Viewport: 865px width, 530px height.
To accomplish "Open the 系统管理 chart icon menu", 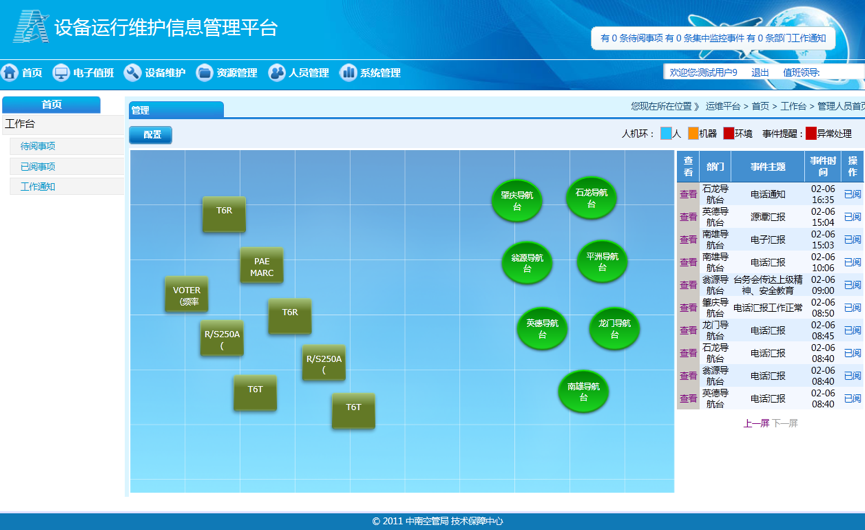I will click(x=348, y=73).
